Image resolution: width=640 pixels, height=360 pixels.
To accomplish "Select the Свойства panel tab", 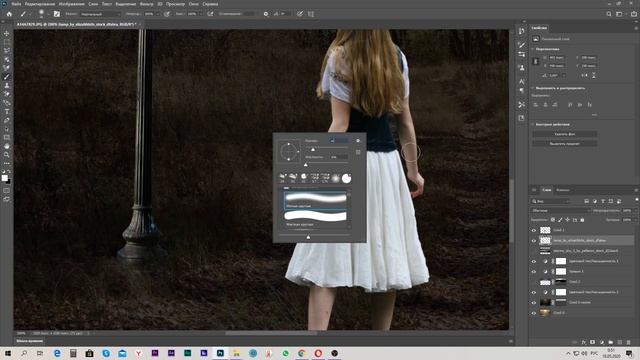I will coord(539,28).
